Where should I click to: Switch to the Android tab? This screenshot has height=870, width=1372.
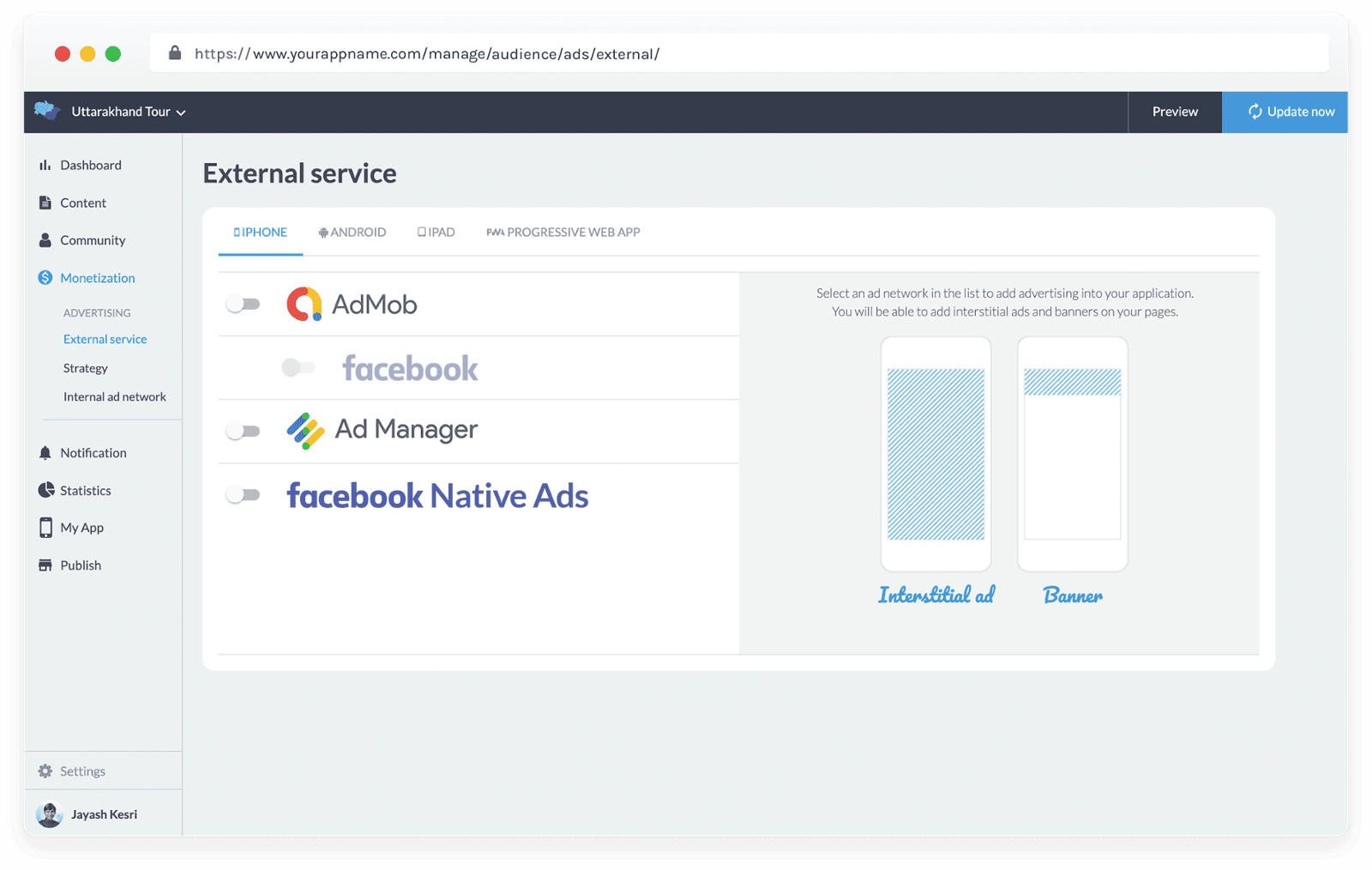(x=352, y=233)
